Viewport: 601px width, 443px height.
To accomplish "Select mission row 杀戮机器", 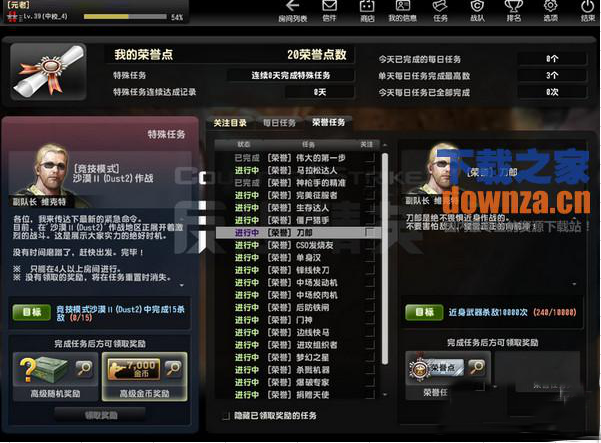I will pyautogui.click(x=298, y=370).
